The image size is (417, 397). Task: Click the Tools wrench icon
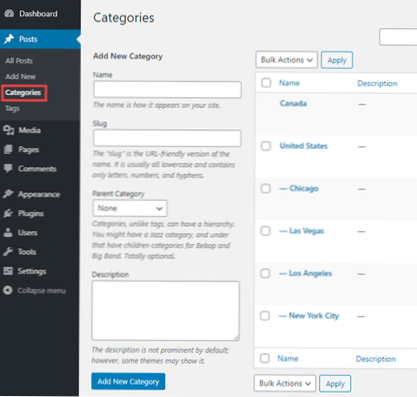(x=8, y=251)
